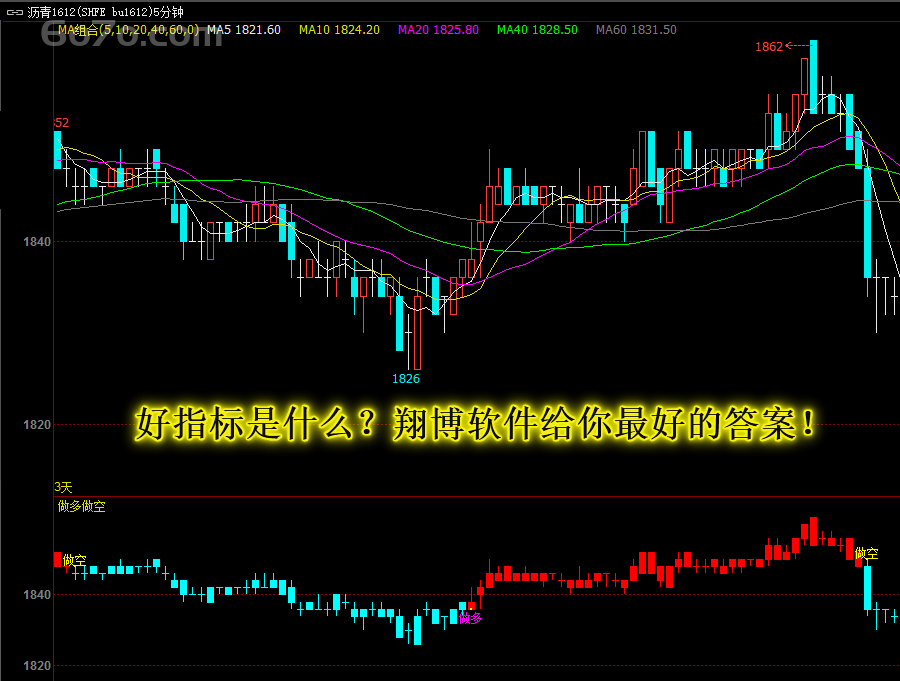Select the magenta MA20 1825.80 label
900x681 pixels.
pyautogui.click(x=439, y=30)
